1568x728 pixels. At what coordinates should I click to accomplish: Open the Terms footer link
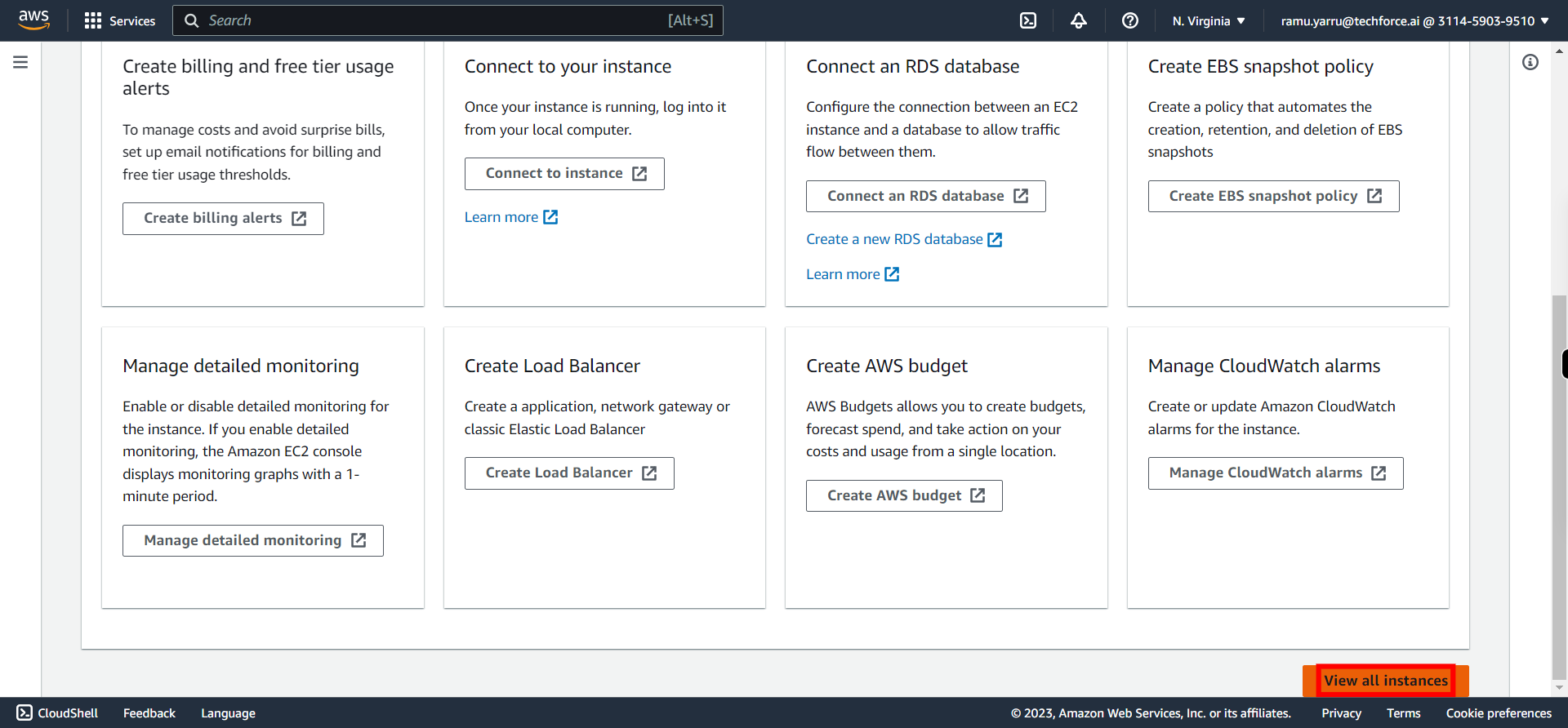click(1403, 713)
